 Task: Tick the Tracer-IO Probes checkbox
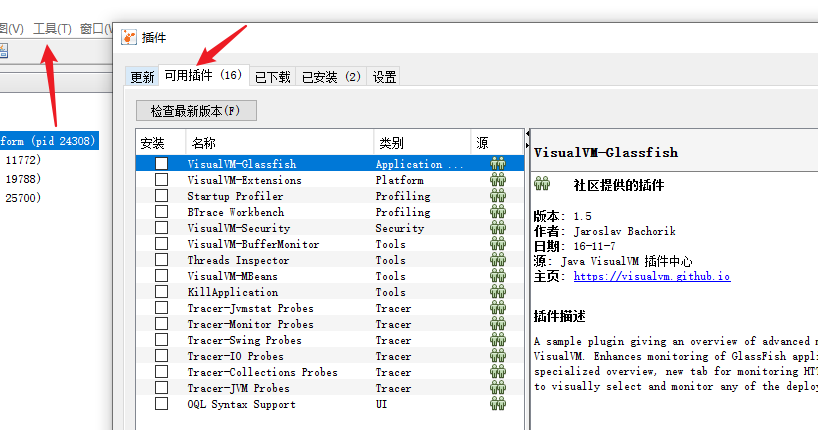coord(161,356)
